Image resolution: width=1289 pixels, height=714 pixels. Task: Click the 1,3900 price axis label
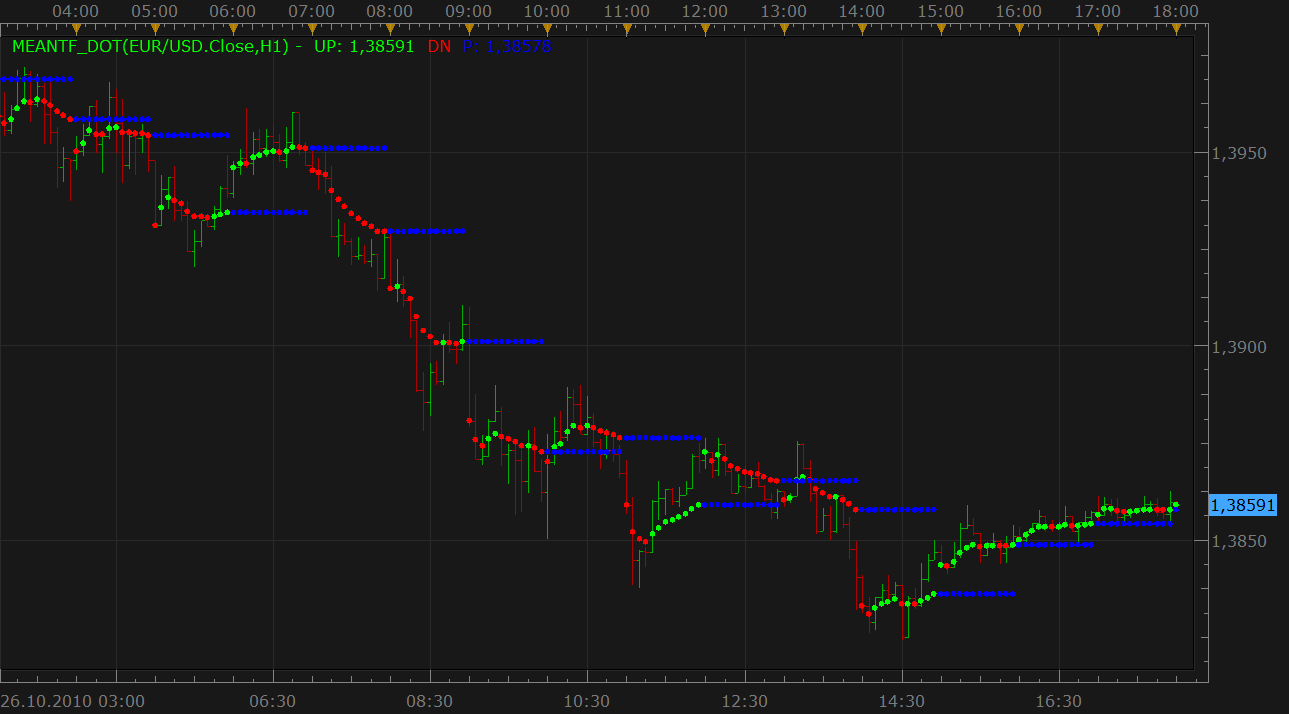click(1238, 347)
